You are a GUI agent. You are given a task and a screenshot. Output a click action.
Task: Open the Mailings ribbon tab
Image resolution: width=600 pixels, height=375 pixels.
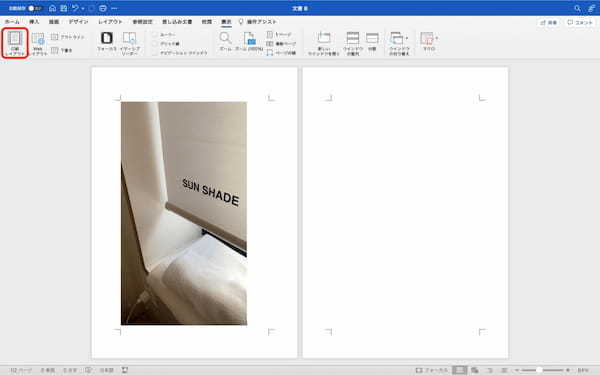click(x=177, y=22)
